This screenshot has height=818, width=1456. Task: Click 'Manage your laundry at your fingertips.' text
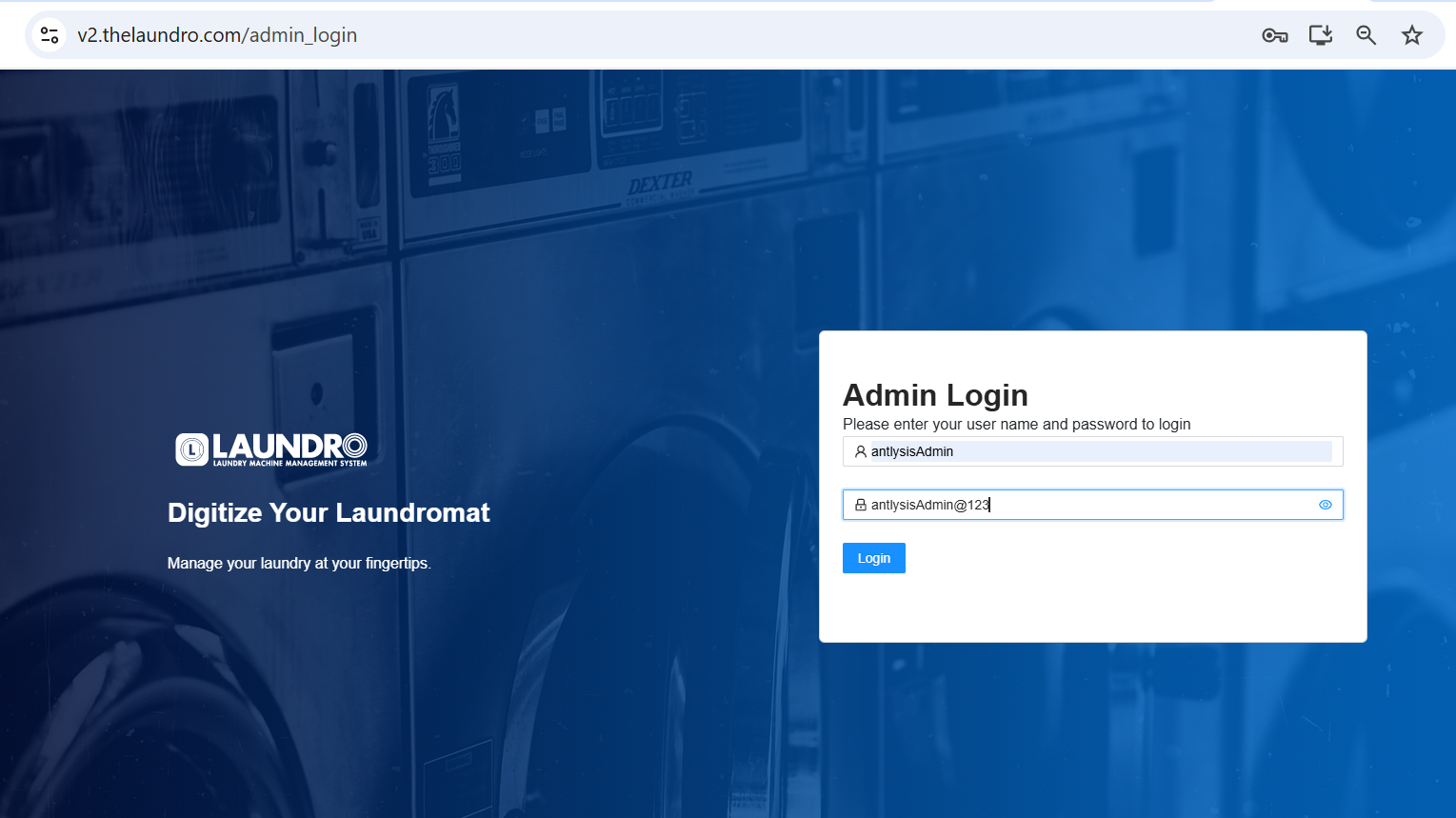click(299, 563)
